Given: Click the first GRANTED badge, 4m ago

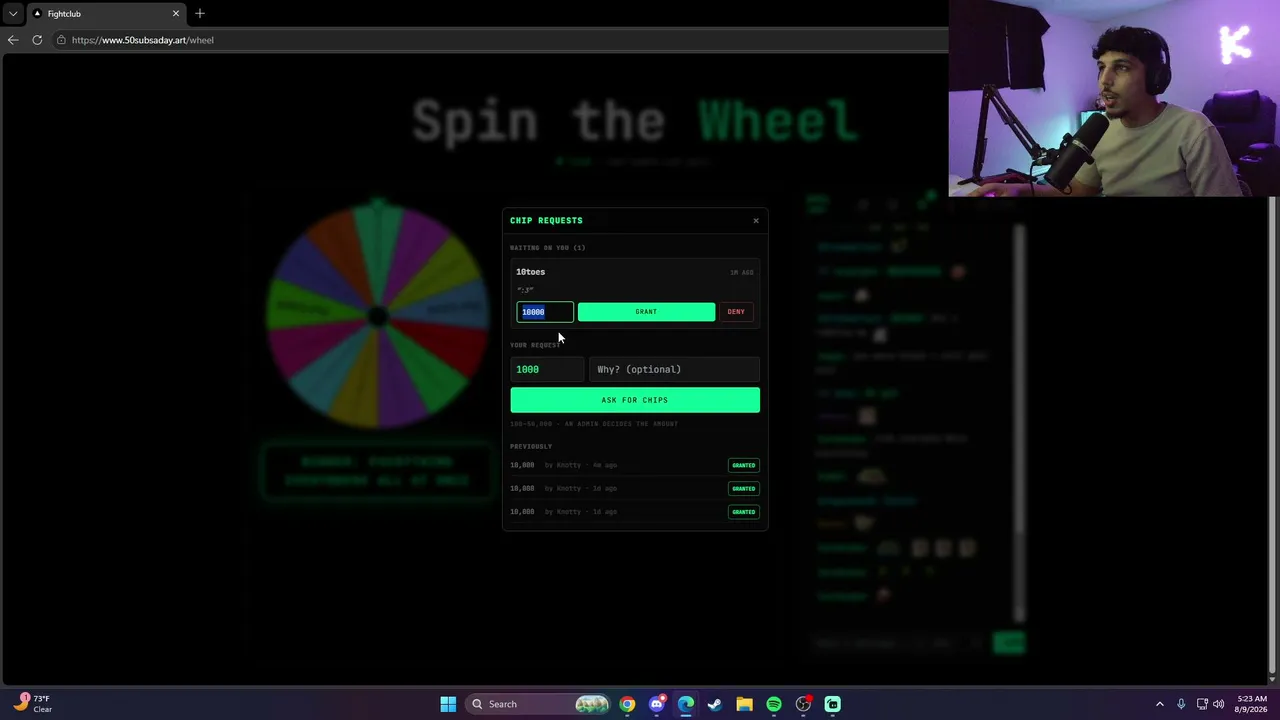Looking at the screenshot, I should coord(743,465).
